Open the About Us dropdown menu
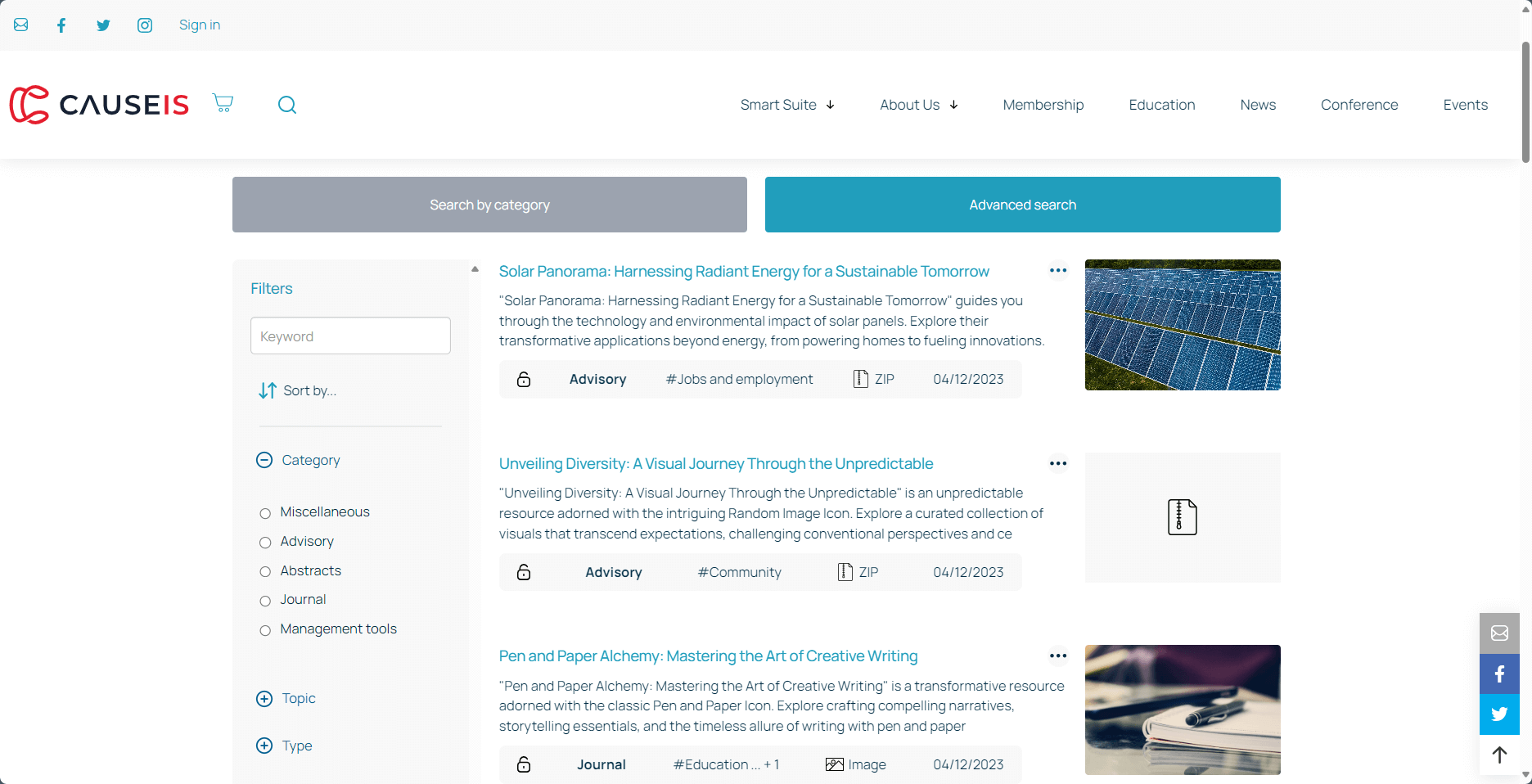Screen dimensions: 1532x784 pos(919,105)
